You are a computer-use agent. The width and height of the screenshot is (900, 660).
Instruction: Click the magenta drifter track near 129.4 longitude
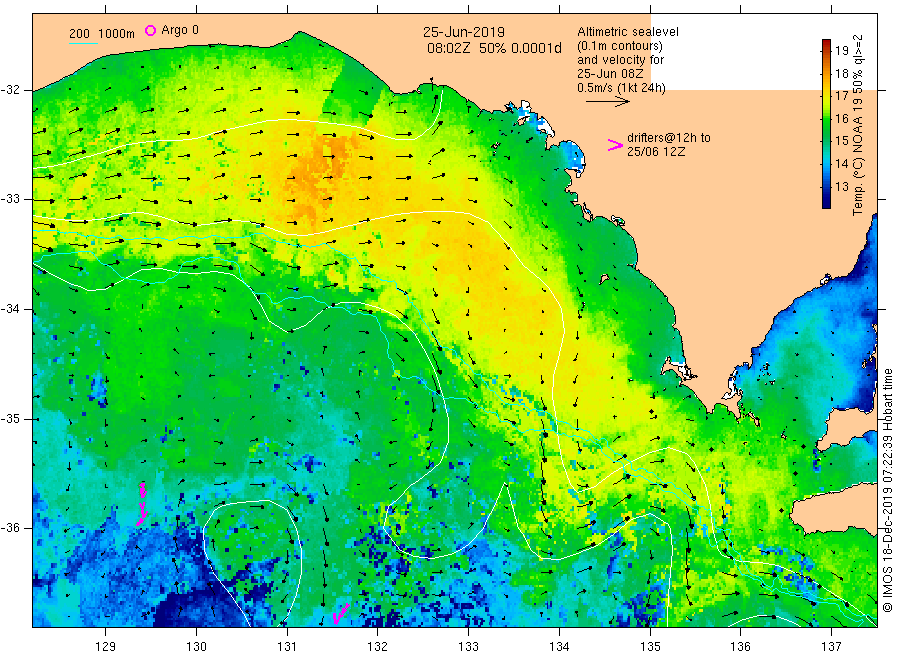coord(142,504)
